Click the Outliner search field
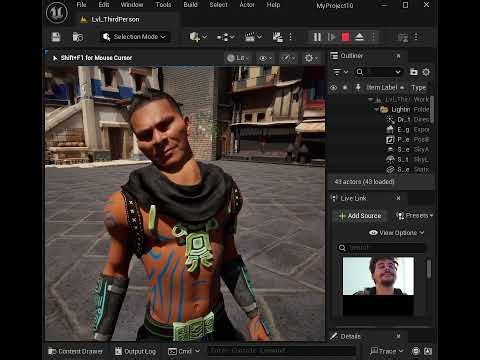Screen dimensions: 480x360 (x=378, y=72)
